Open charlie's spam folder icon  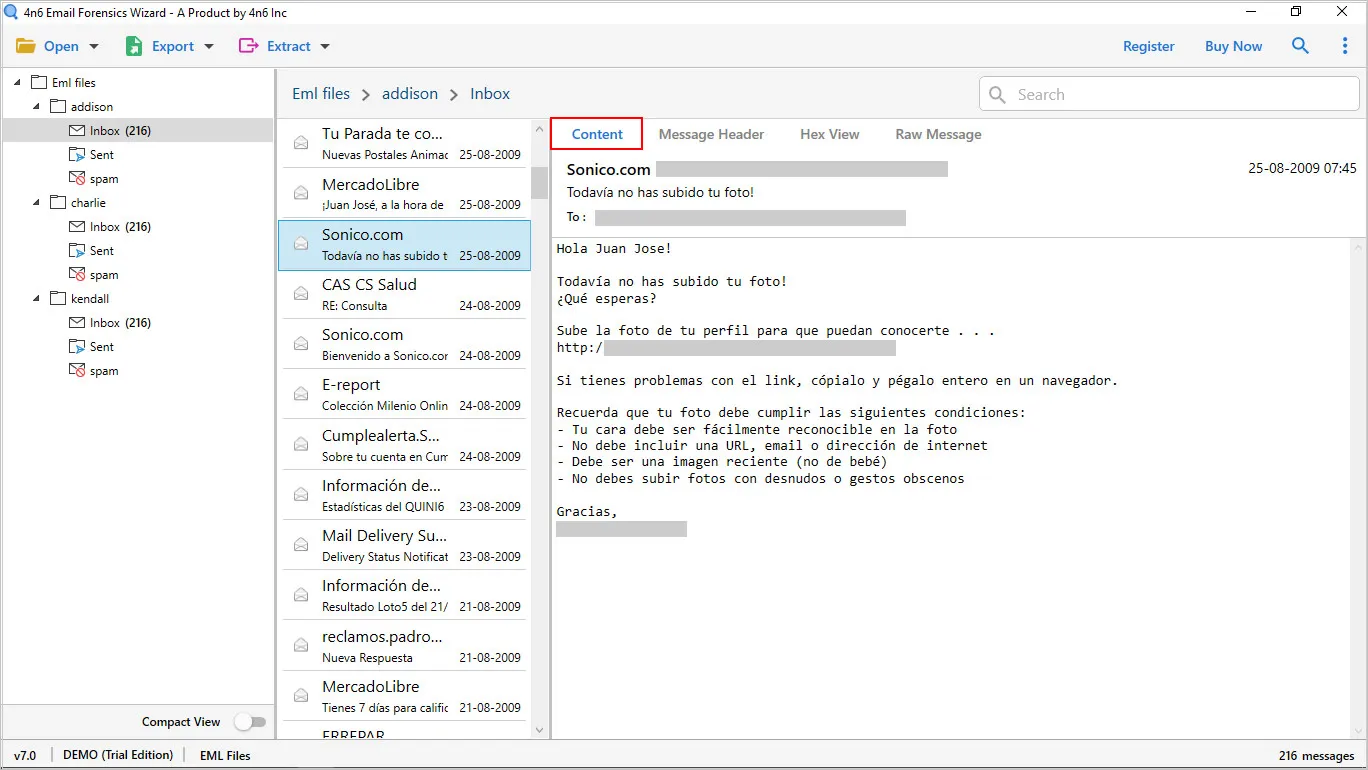pos(77,275)
